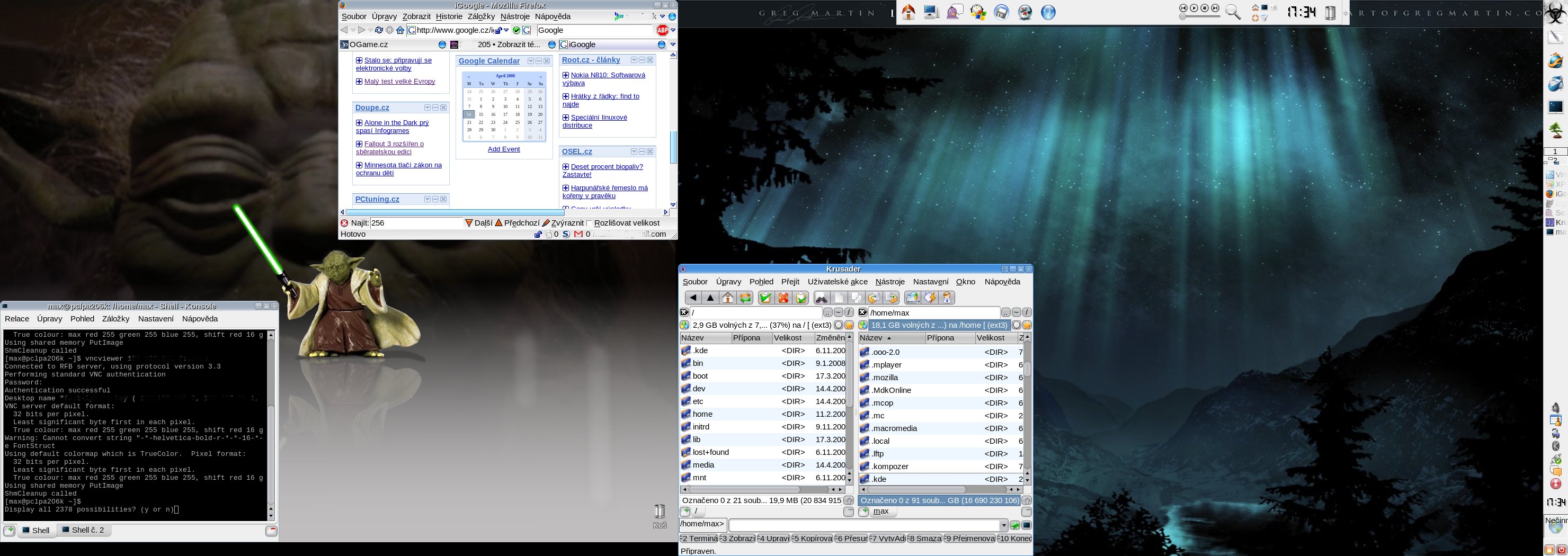This screenshot has height=556, width=1568.
Task: Click Krusader F8 Smazat button
Action: [924, 539]
